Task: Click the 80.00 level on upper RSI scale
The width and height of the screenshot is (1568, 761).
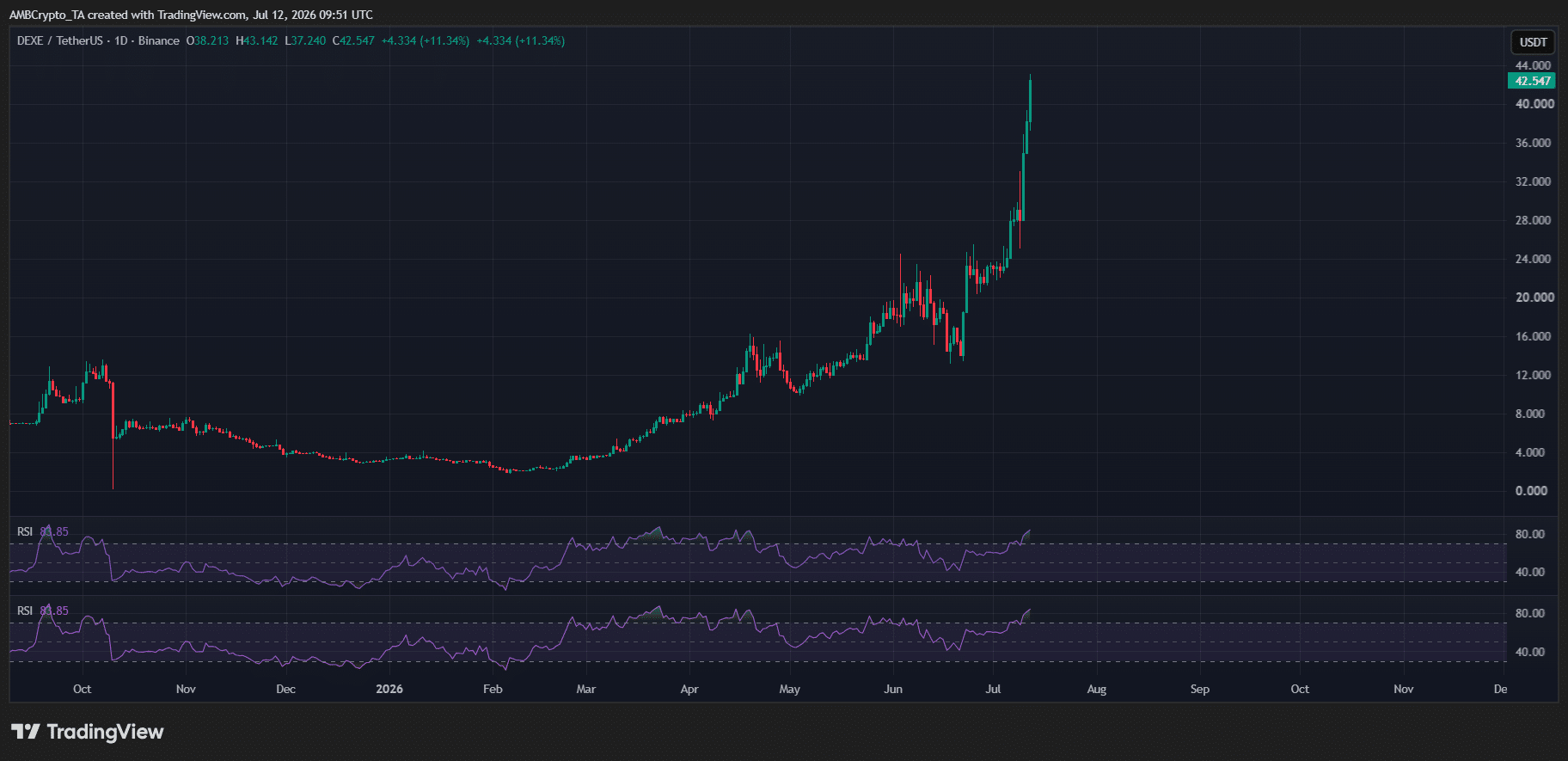Action: point(1530,534)
